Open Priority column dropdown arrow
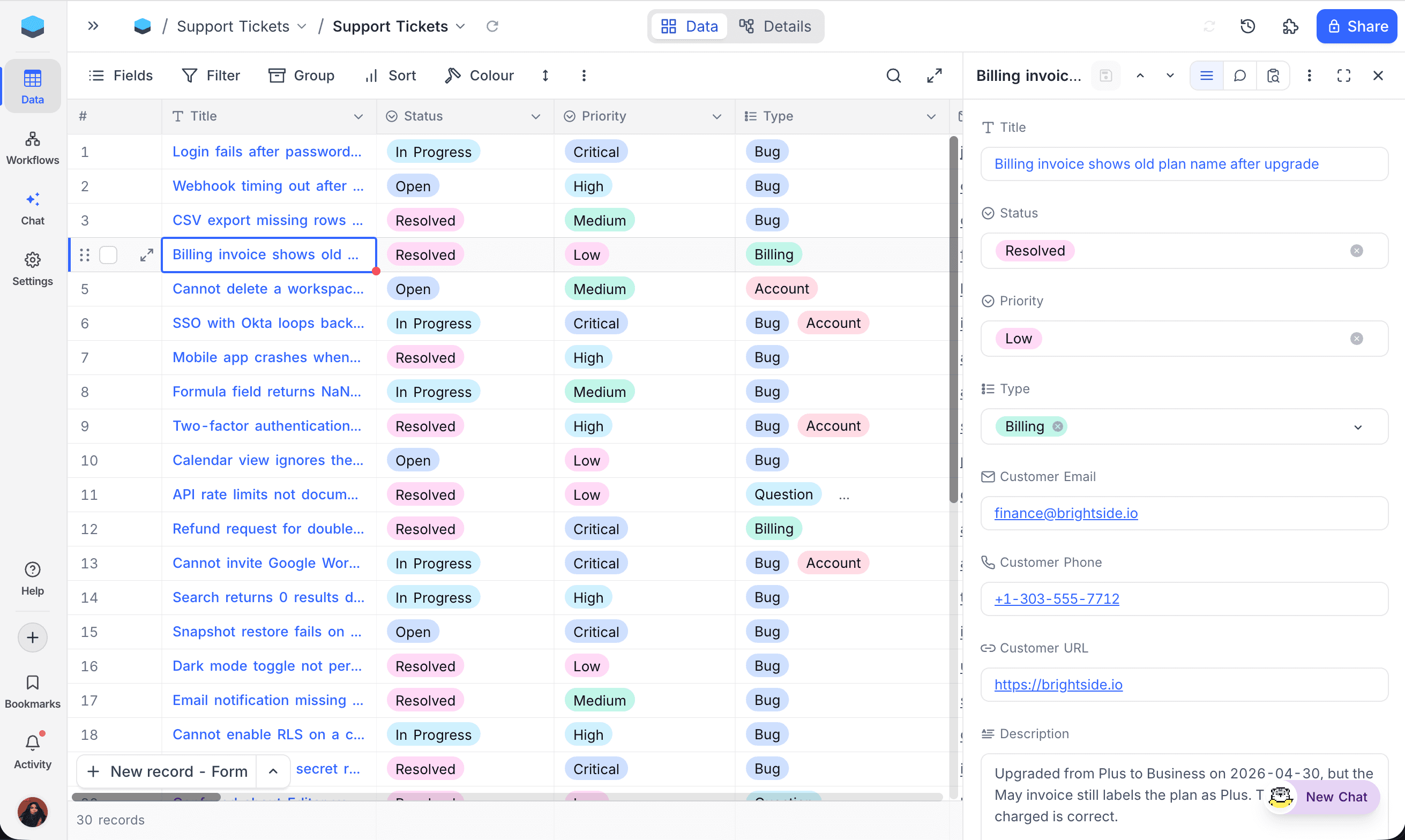 coord(716,116)
